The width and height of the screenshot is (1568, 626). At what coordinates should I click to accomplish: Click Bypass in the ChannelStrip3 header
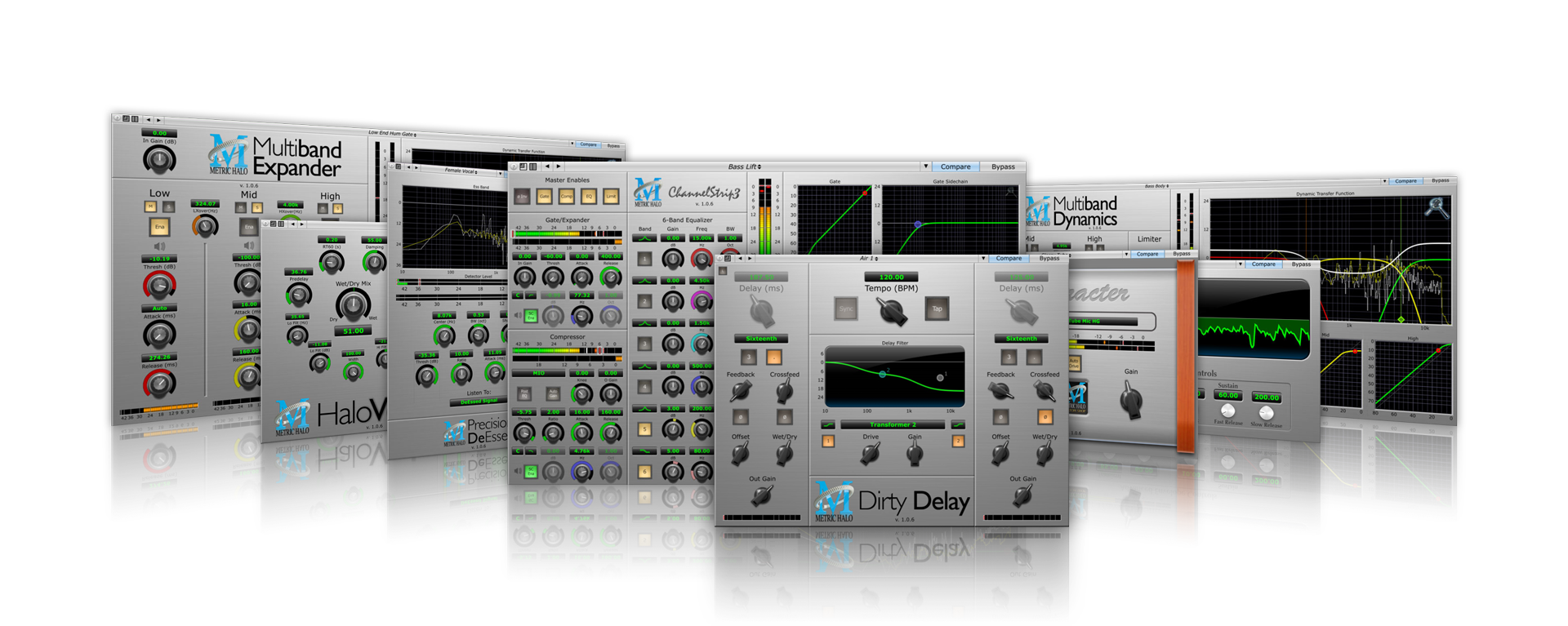click(x=1003, y=166)
